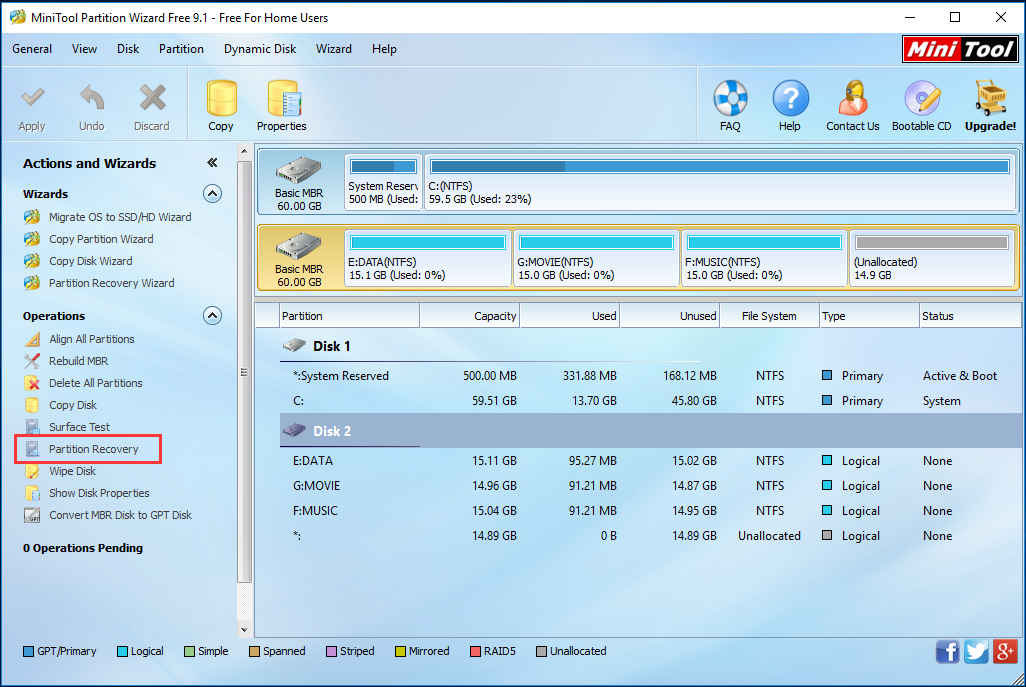Open the Facebook social icon
Image resolution: width=1026 pixels, height=687 pixels.
tap(947, 652)
